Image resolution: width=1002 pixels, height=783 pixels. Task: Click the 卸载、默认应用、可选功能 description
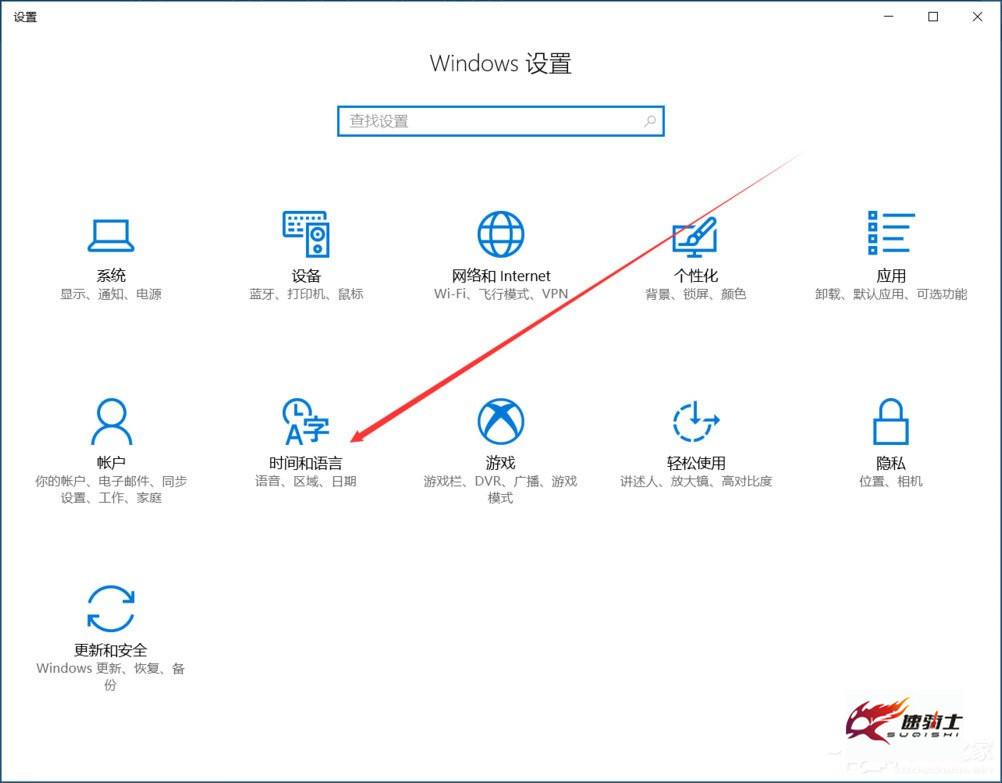[x=891, y=294]
